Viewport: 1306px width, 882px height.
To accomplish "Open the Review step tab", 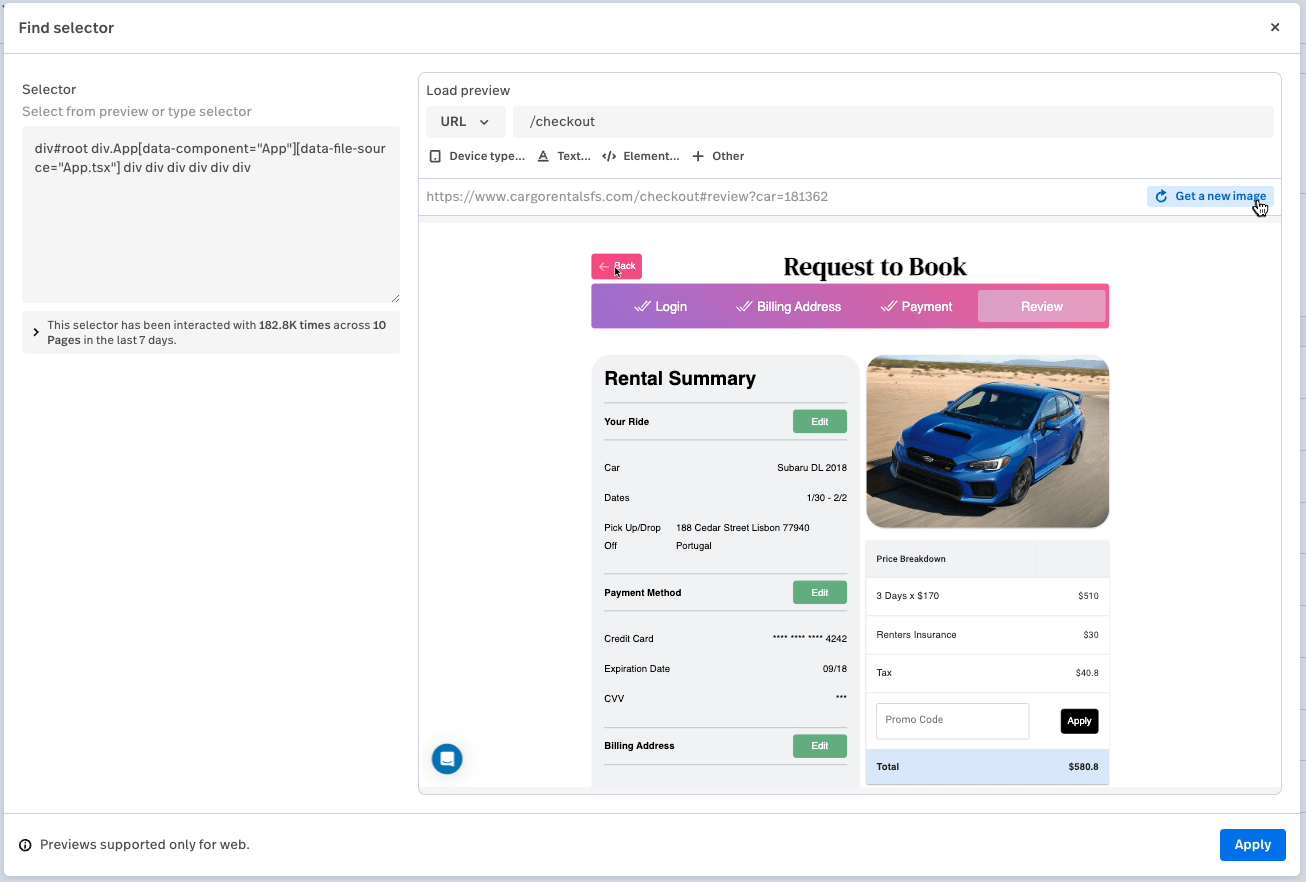I will tap(1041, 307).
